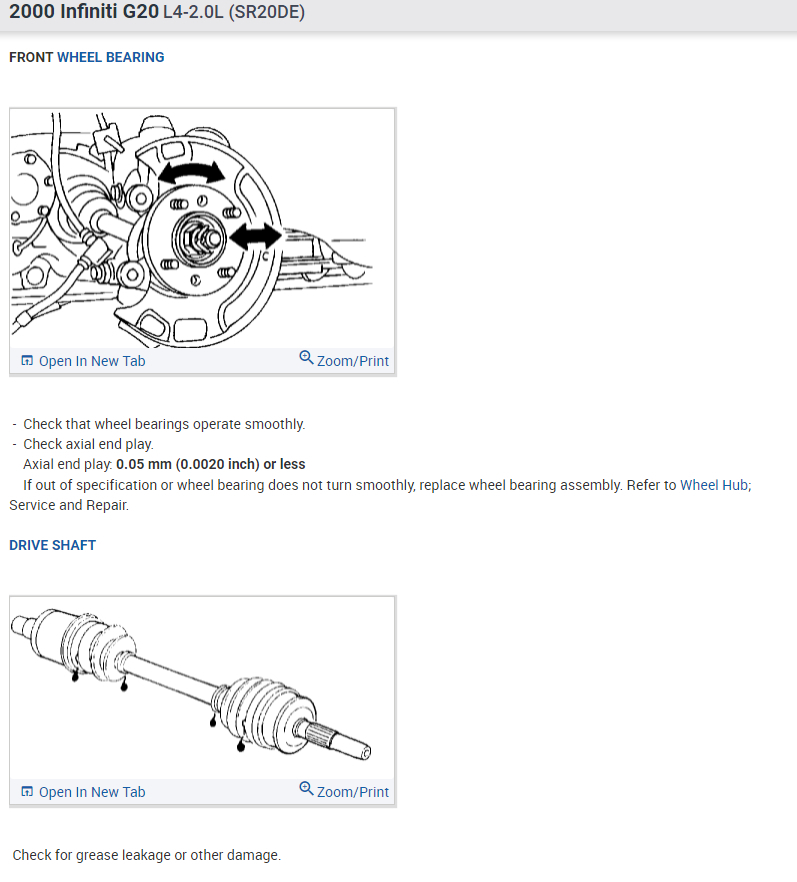Click the grease leakage check sentence
This screenshot has width=797, height=882.
click(x=147, y=855)
